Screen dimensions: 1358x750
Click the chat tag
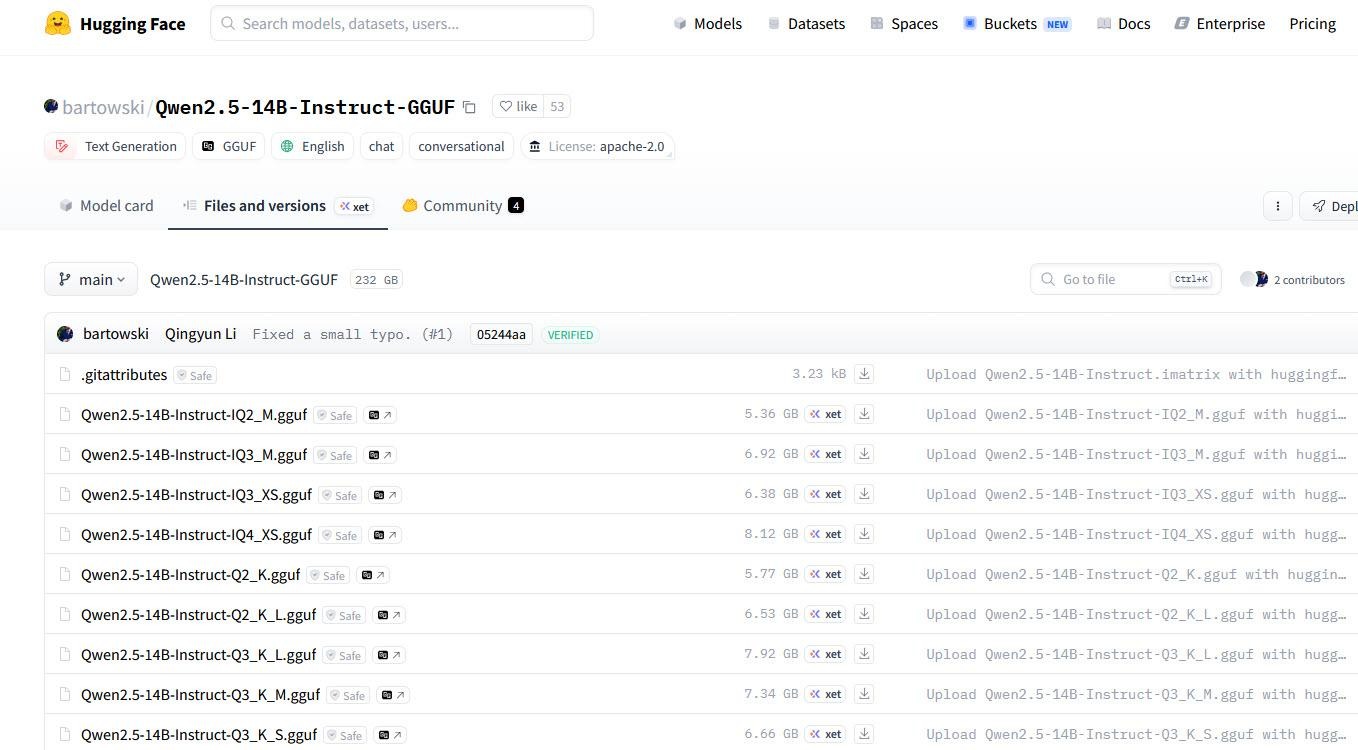[x=381, y=146]
